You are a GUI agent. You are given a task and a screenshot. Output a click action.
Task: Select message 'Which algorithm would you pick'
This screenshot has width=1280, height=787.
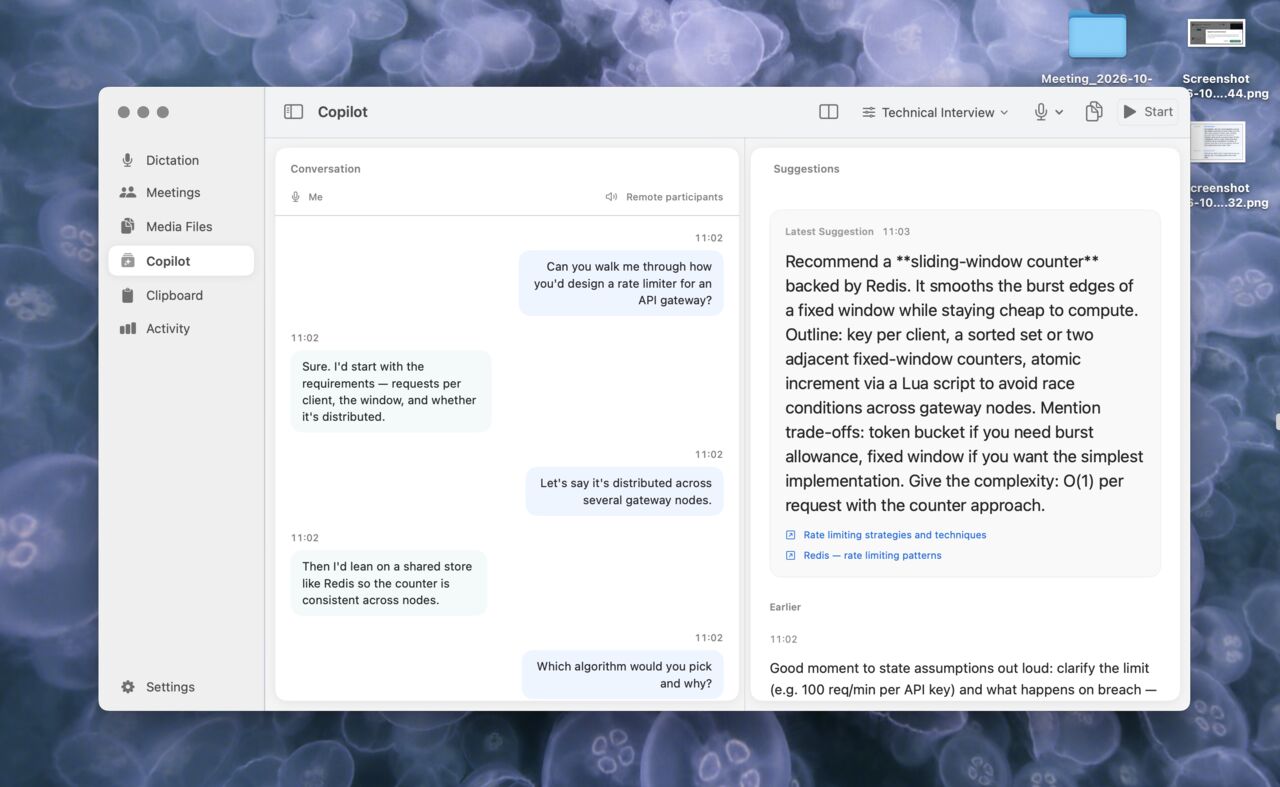623,675
